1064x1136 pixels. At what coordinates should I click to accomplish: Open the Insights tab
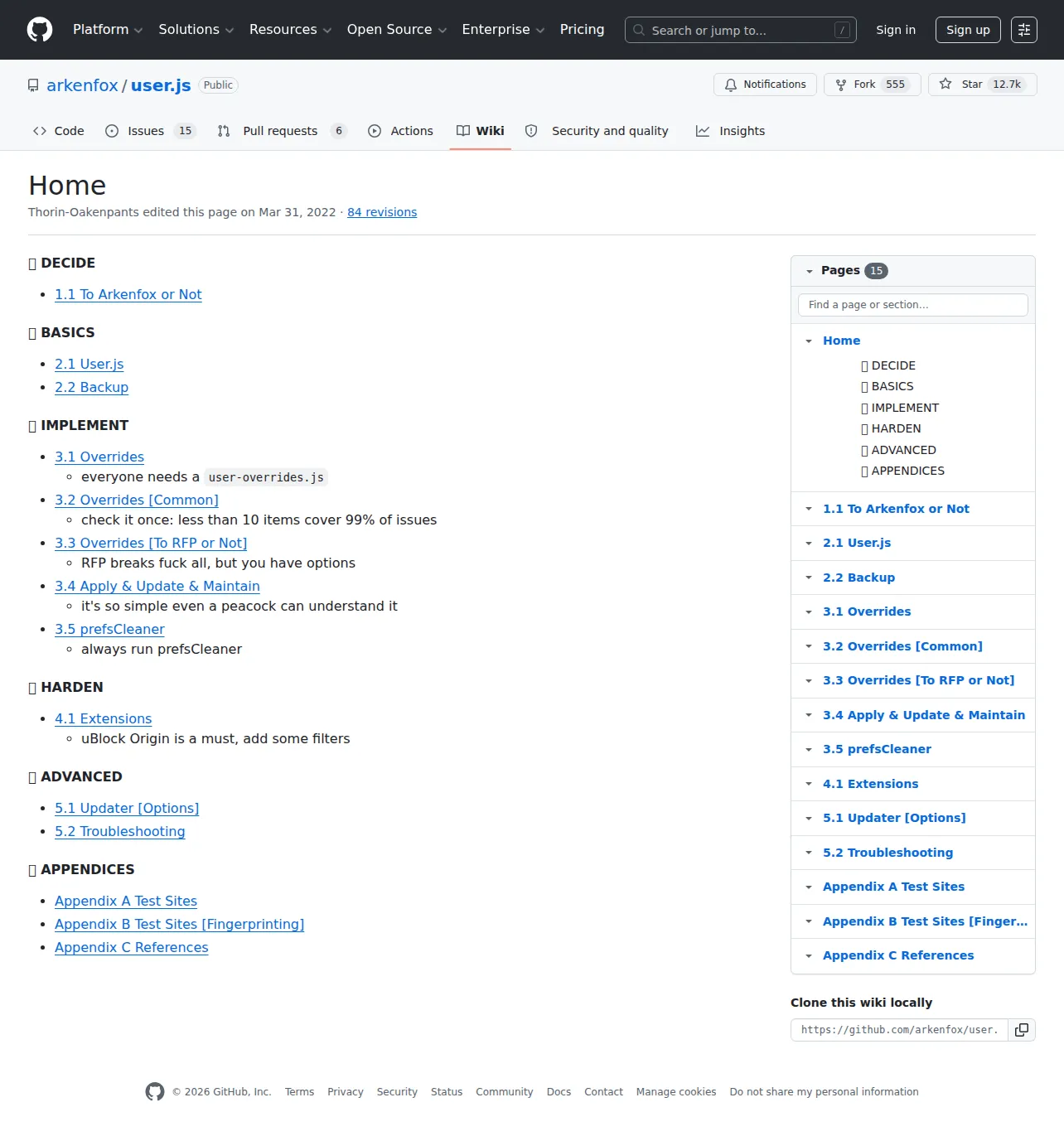(730, 131)
